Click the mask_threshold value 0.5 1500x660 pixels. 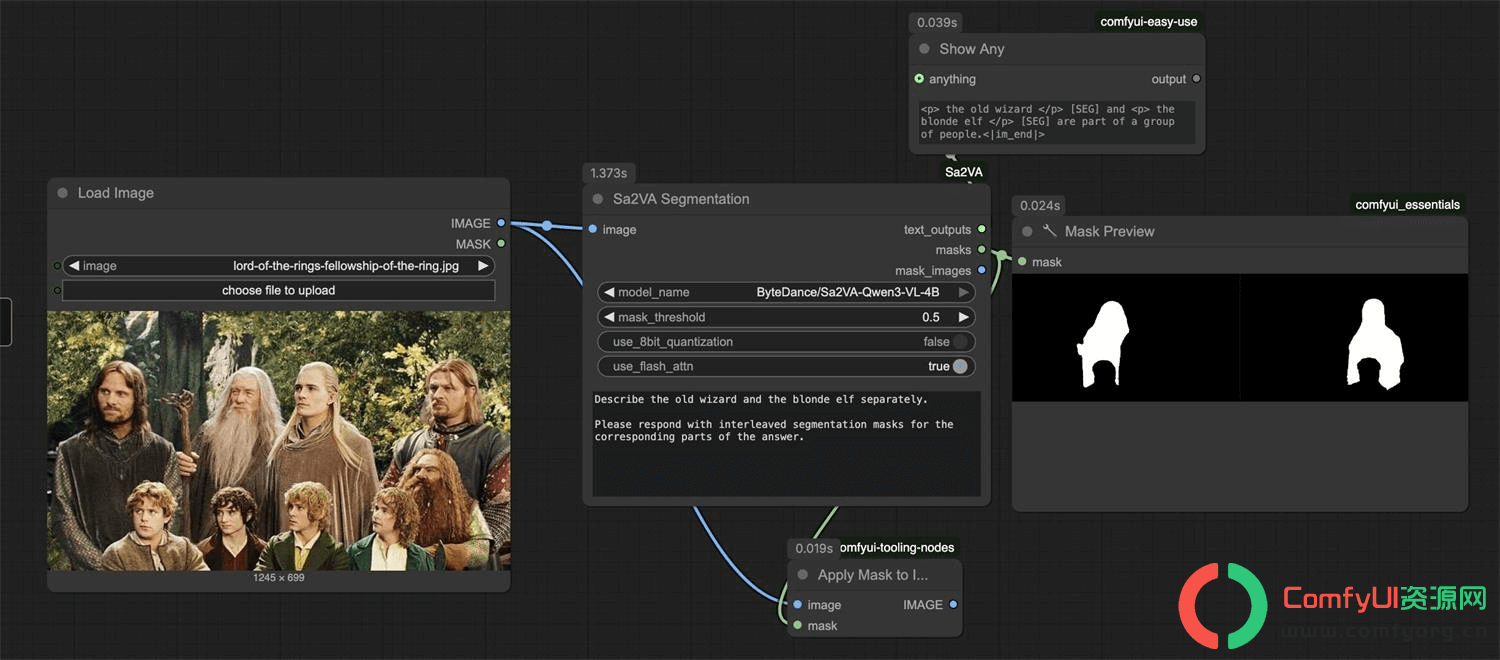tap(931, 317)
